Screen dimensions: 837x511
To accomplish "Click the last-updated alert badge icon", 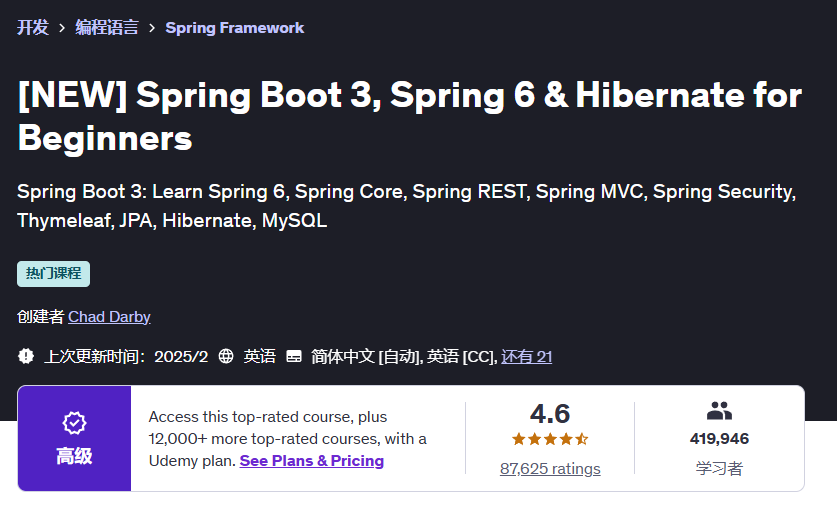I will pos(26,356).
